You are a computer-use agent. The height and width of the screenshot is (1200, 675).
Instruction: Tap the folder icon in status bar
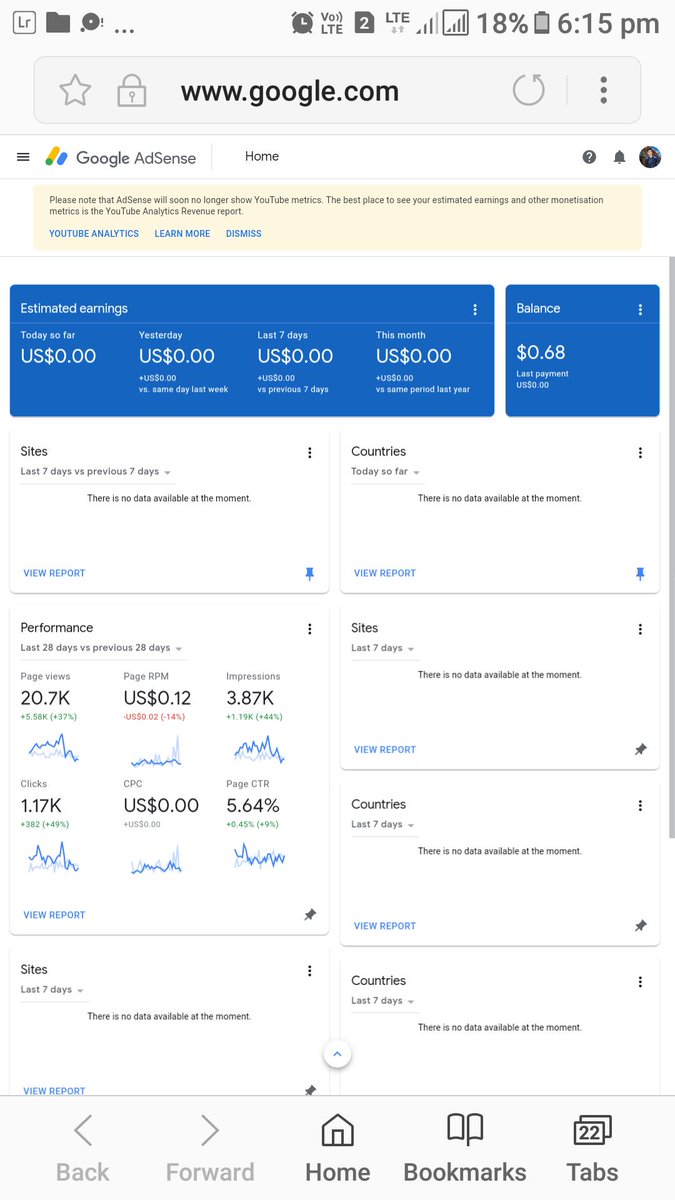(x=58, y=22)
